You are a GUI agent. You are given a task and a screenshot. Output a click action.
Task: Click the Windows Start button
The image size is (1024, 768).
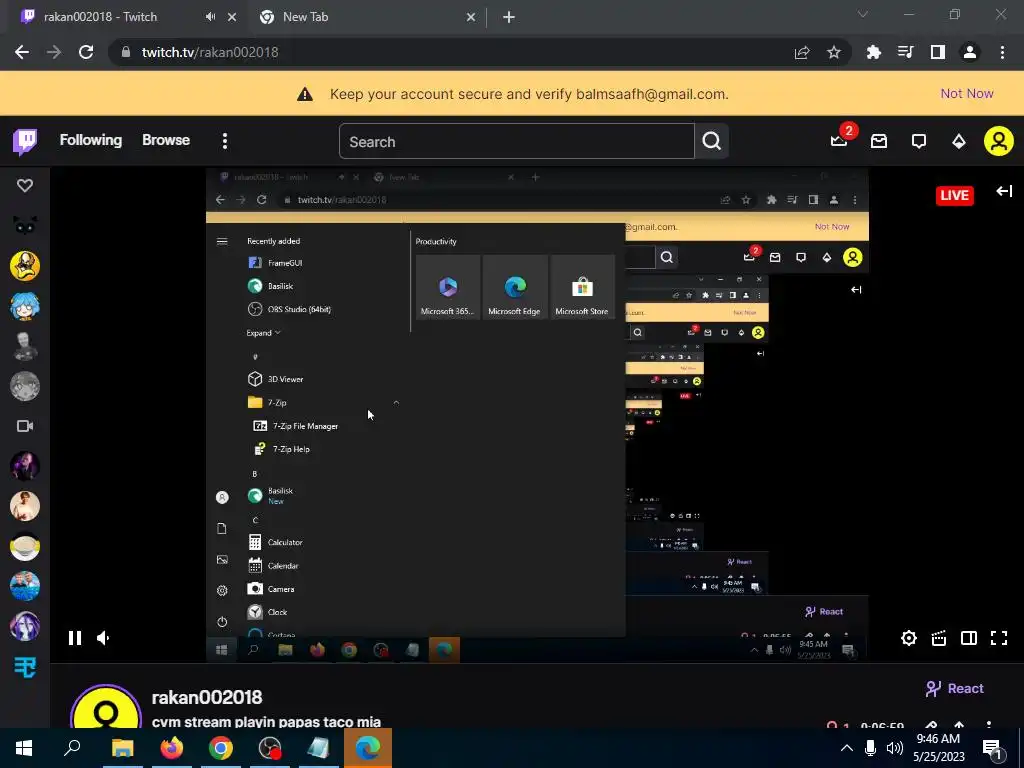(24, 748)
